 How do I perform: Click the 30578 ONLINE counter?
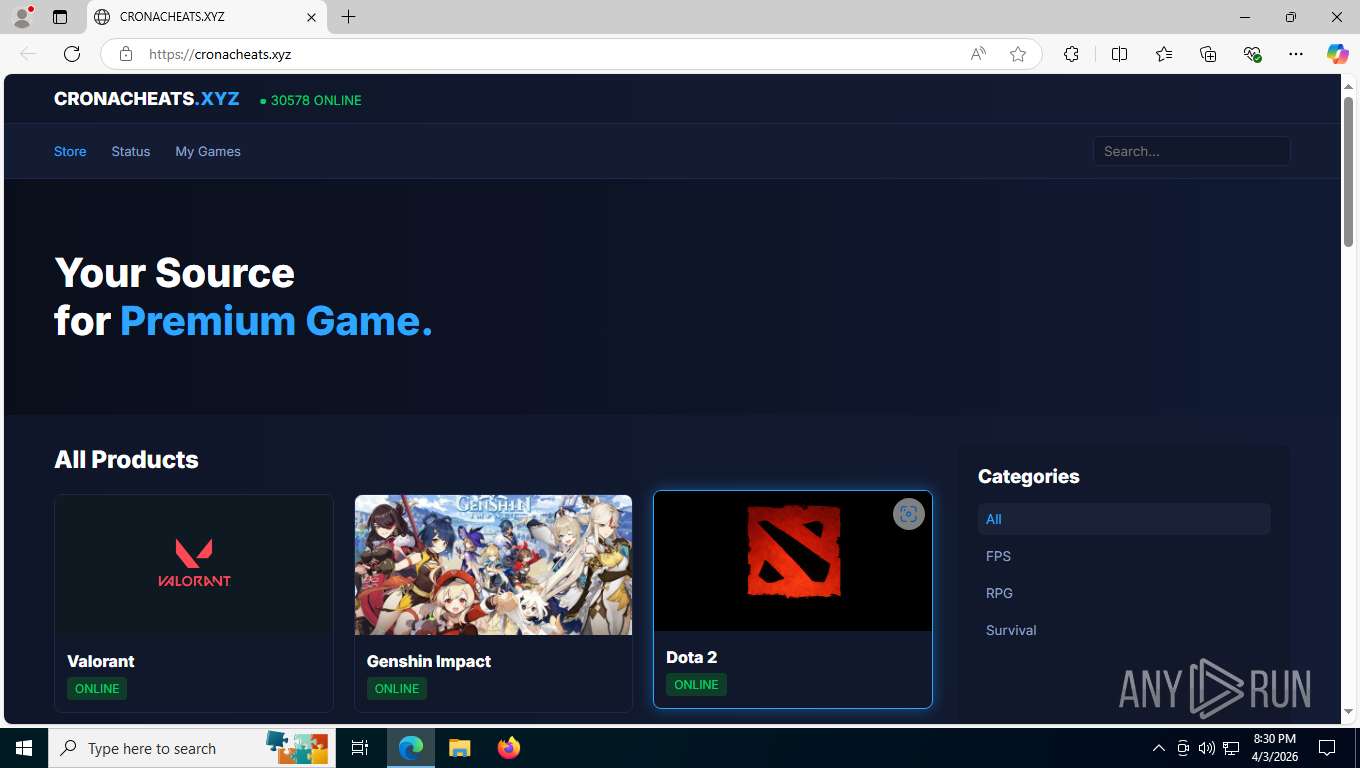[x=311, y=100]
